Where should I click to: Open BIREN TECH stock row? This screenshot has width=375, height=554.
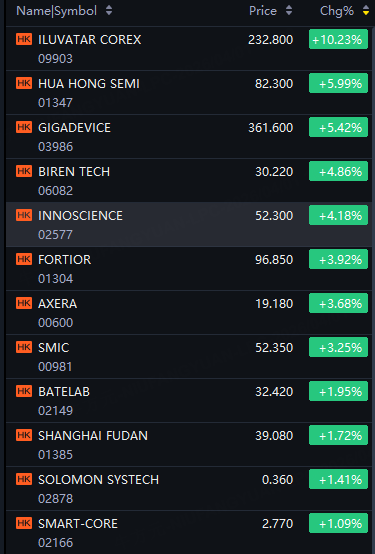coord(188,181)
